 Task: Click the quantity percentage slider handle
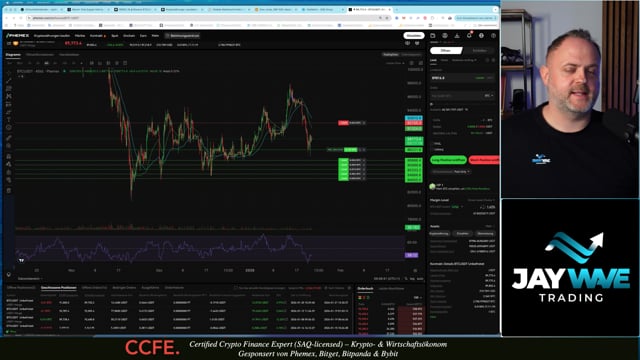pos(432,104)
